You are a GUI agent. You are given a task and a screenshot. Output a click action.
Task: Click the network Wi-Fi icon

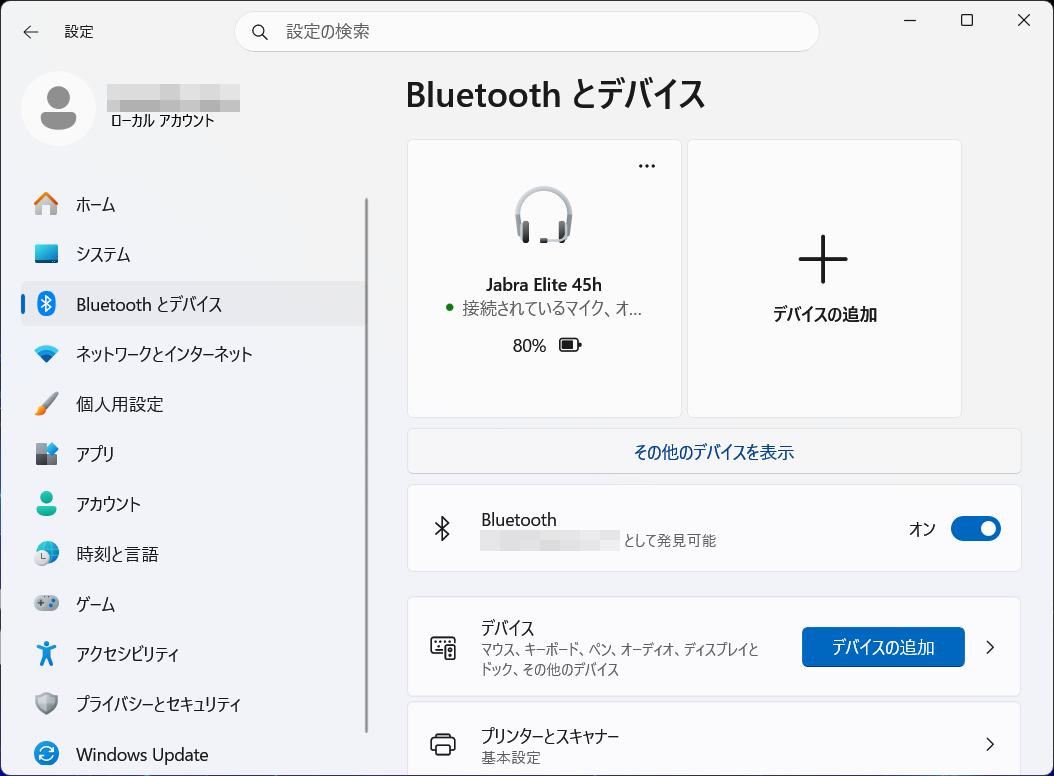click(x=46, y=354)
